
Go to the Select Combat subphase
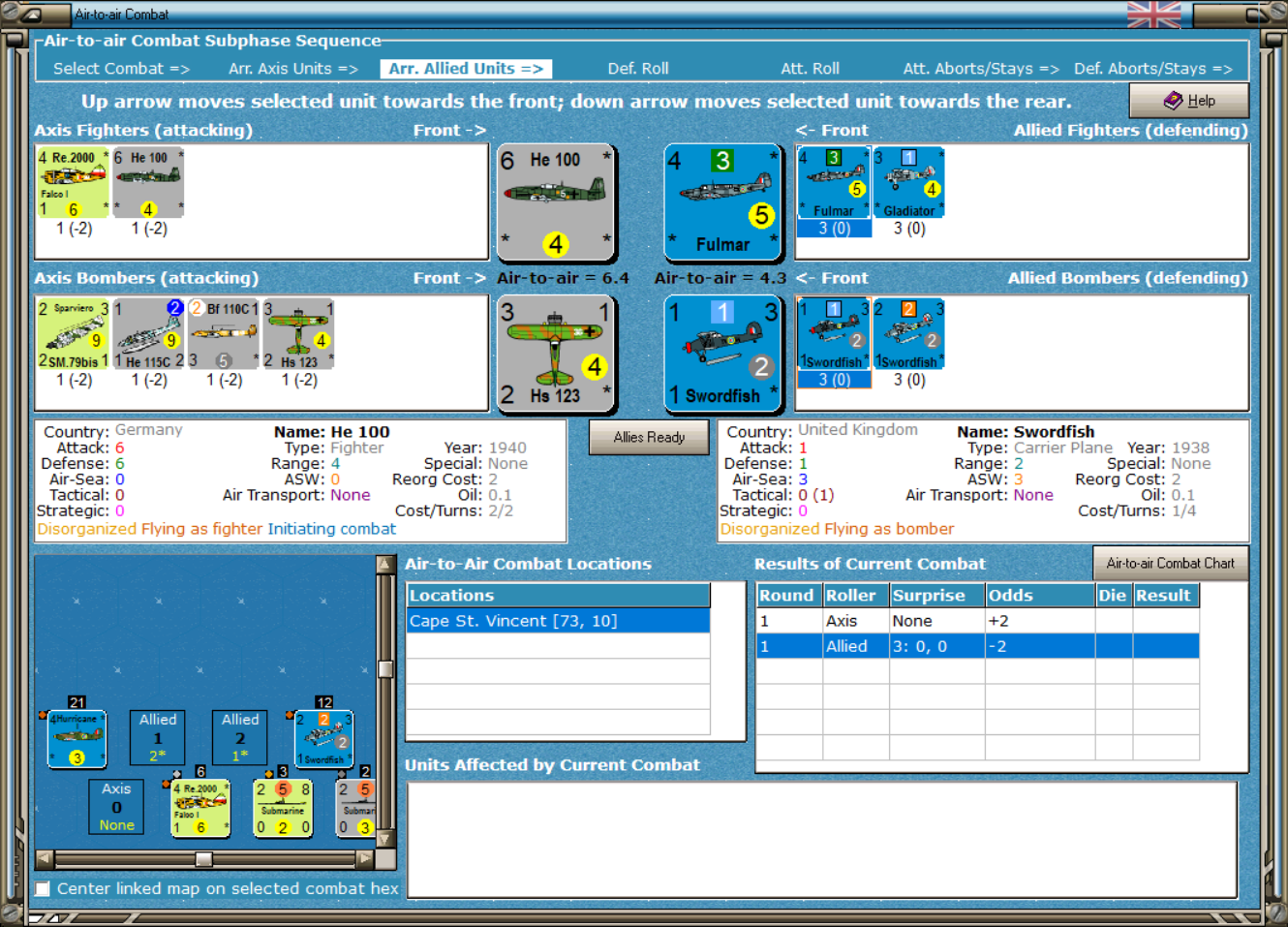click(121, 69)
